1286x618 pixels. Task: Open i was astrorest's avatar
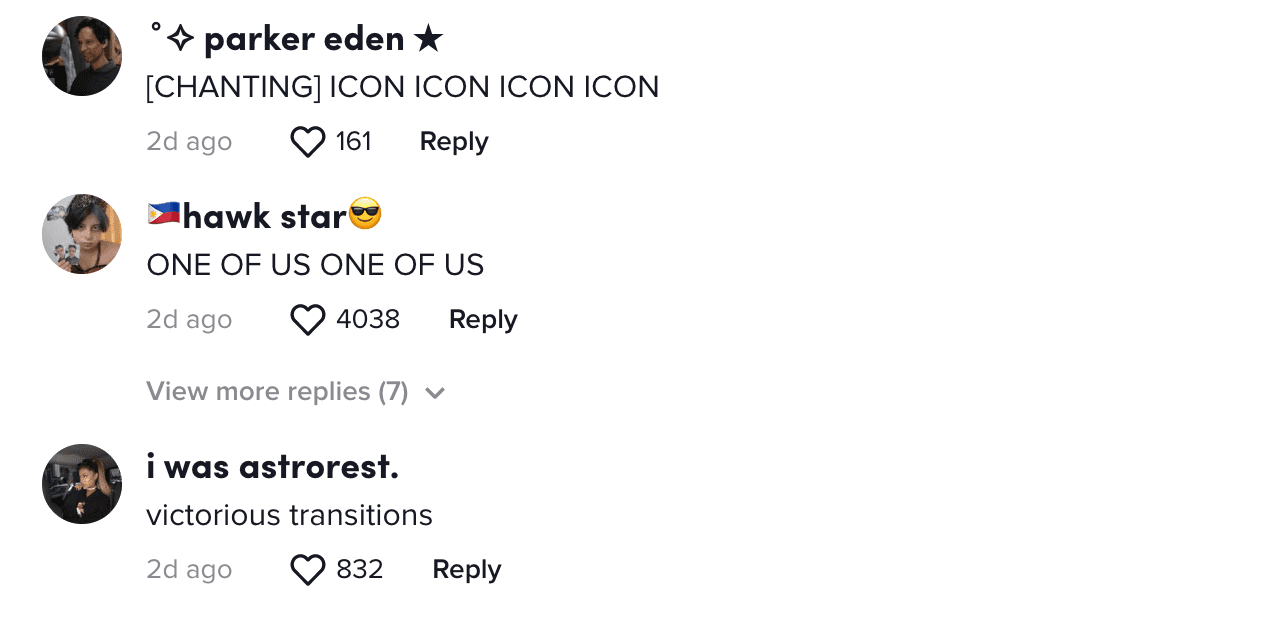coord(82,484)
